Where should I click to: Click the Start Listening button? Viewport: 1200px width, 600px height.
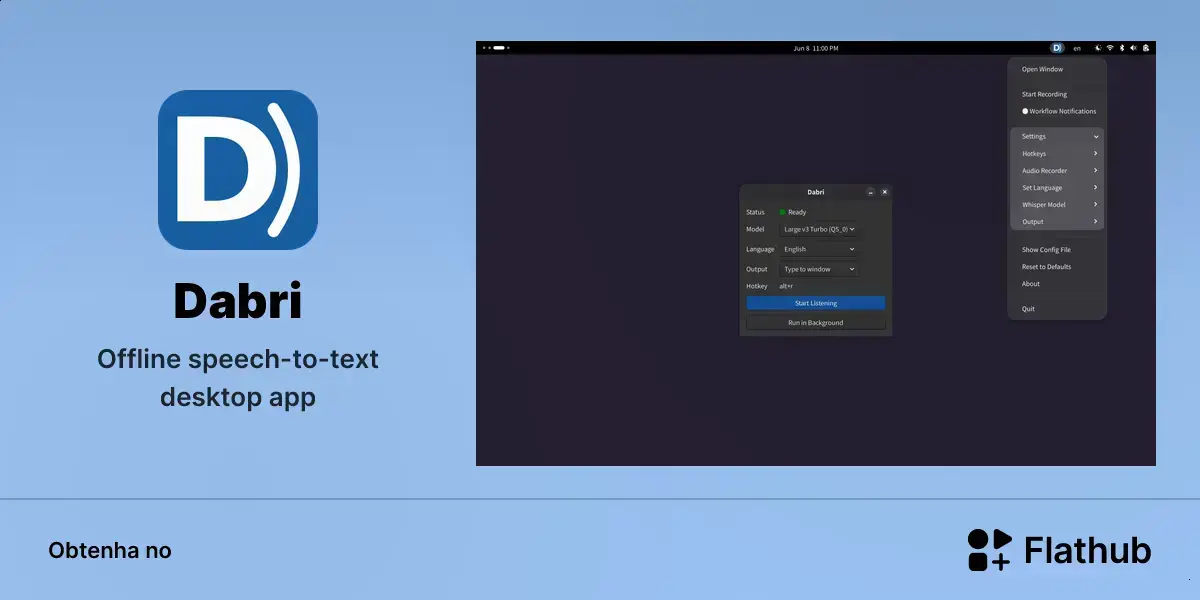point(816,303)
